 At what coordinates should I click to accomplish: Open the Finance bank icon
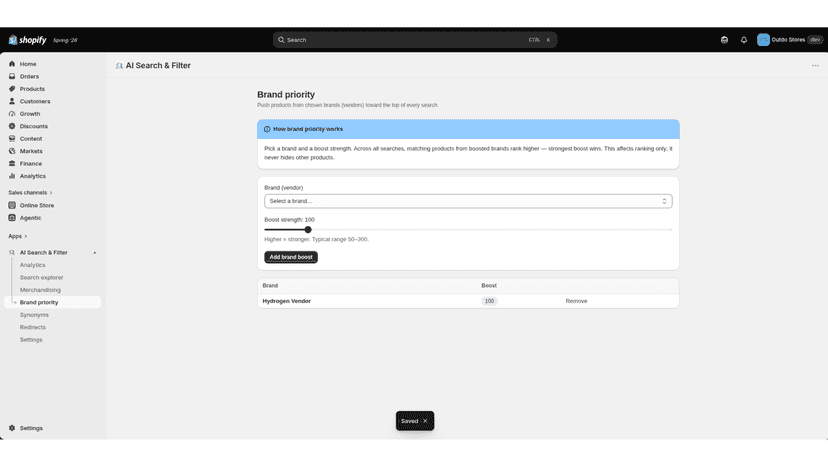coord(12,164)
